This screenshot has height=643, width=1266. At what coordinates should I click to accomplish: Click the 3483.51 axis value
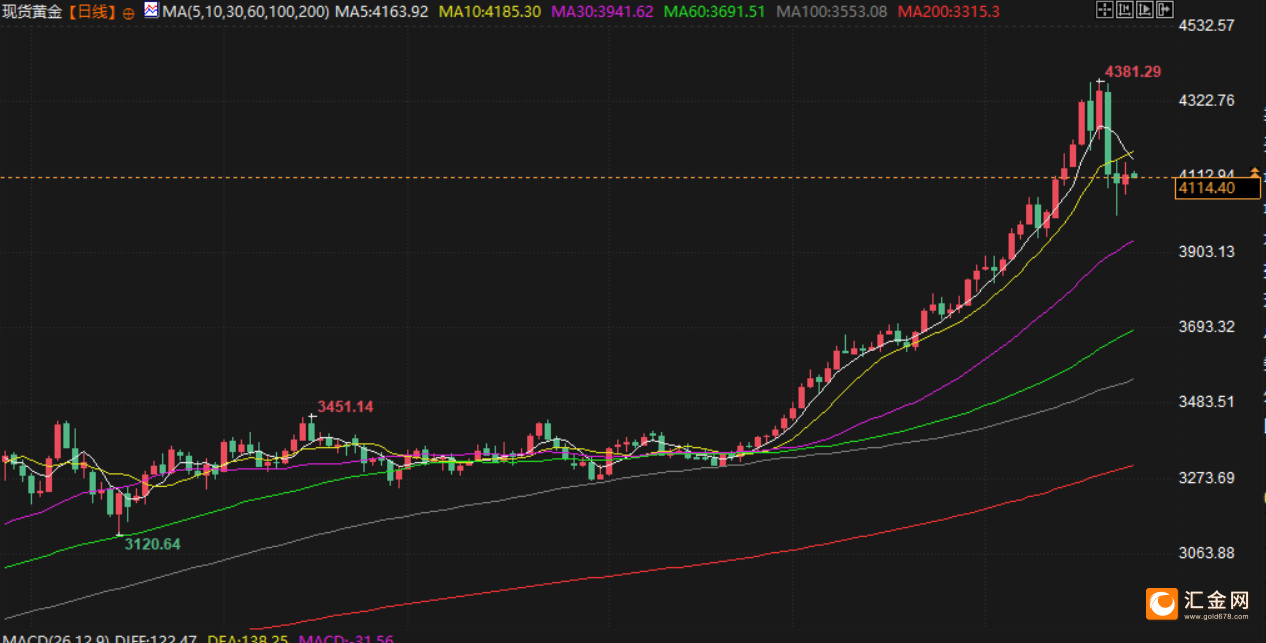[x=1207, y=401]
